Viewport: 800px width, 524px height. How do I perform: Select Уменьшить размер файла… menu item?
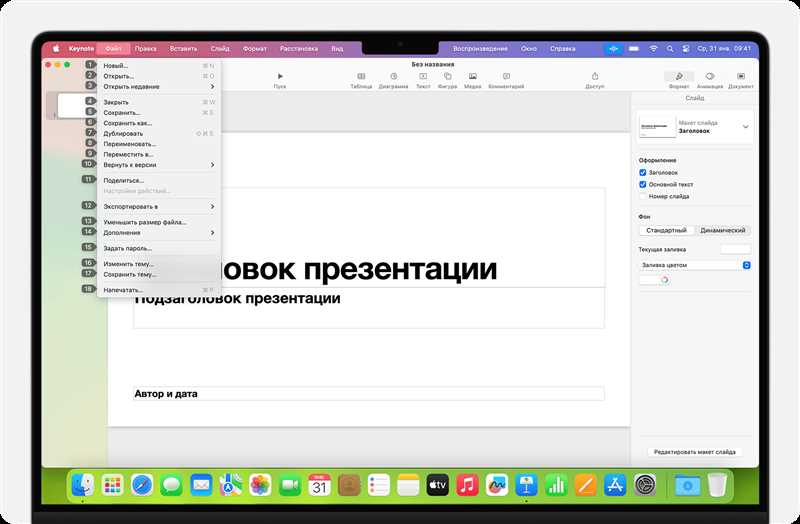pos(159,222)
